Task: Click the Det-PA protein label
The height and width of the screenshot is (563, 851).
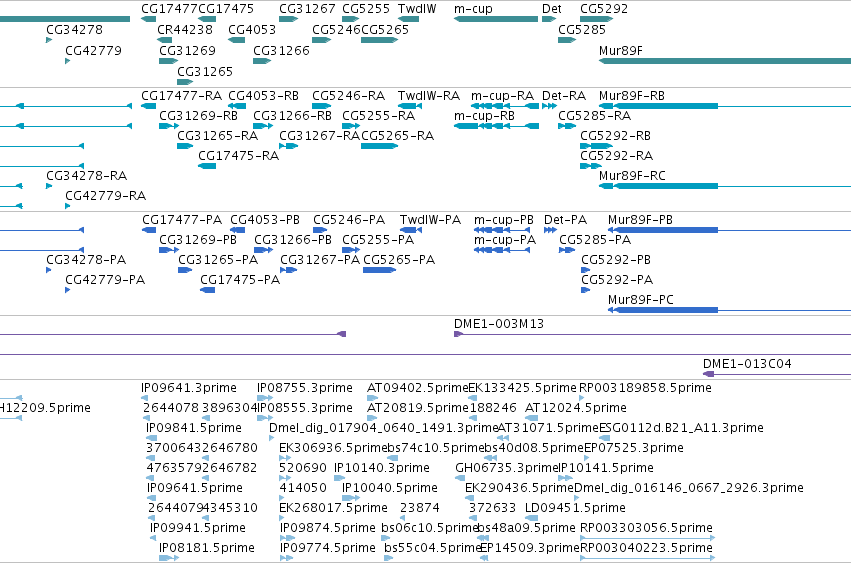Action: (x=566, y=220)
